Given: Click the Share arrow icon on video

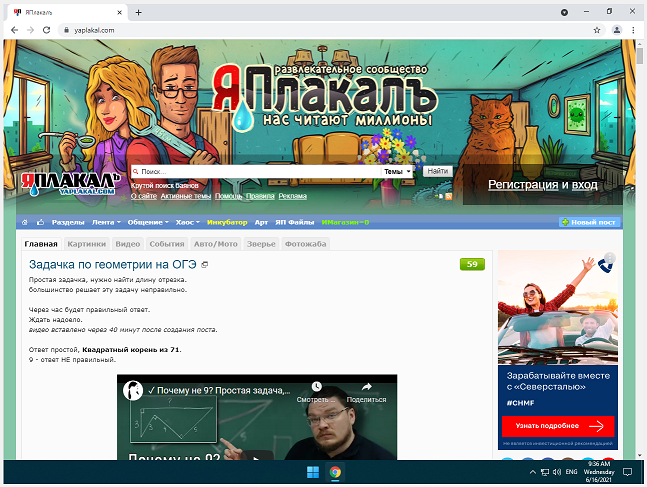Looking at the screenshot, I should coord(366,387).
